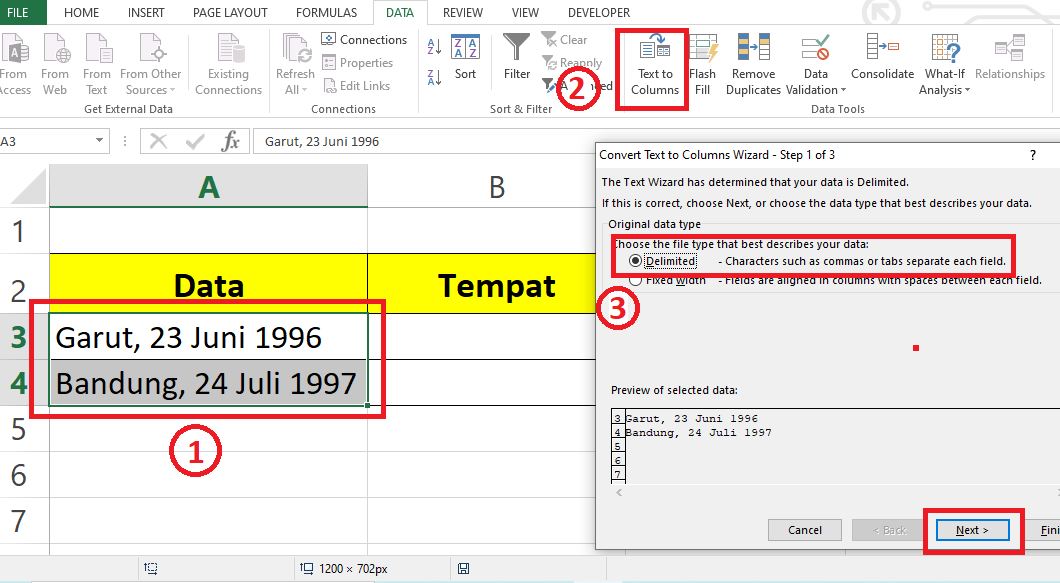Click the Enter checkmark icon in formula bar
Image resolution: width=1060 pixels, height=583 pixels.
pos(195,141)
